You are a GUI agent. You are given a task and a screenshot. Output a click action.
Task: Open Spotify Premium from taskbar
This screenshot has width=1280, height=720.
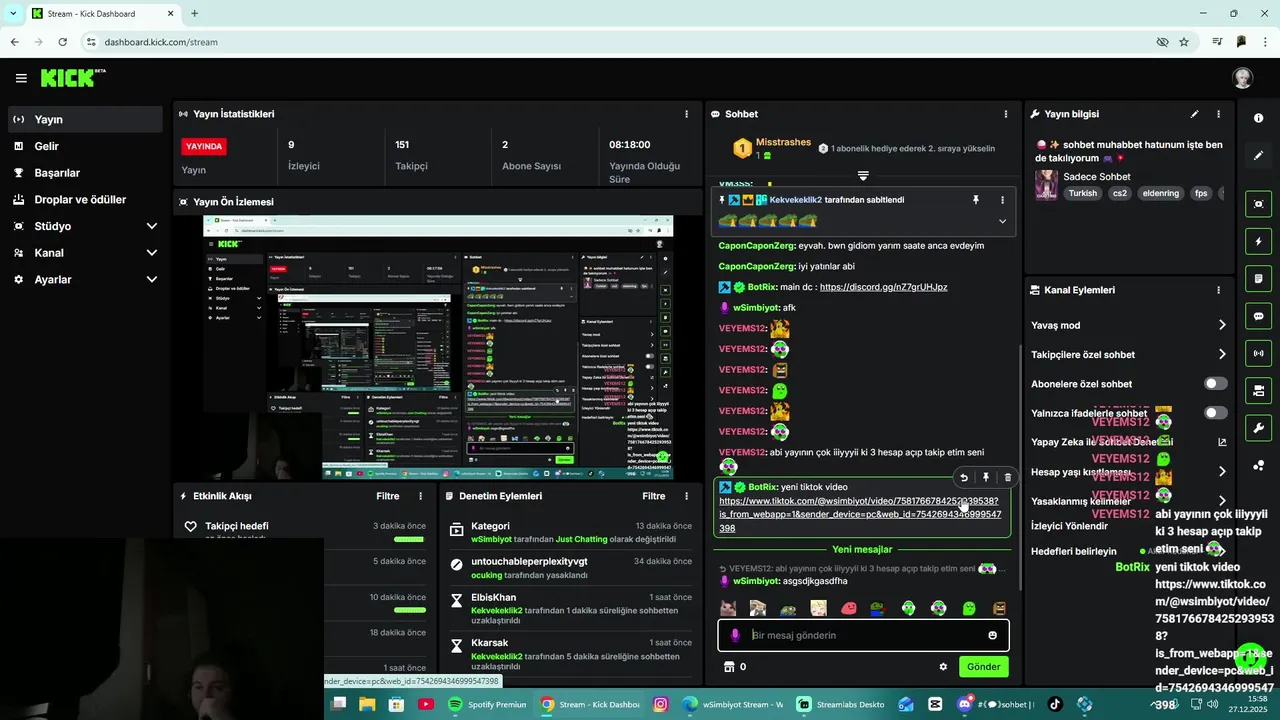[487, 704]
